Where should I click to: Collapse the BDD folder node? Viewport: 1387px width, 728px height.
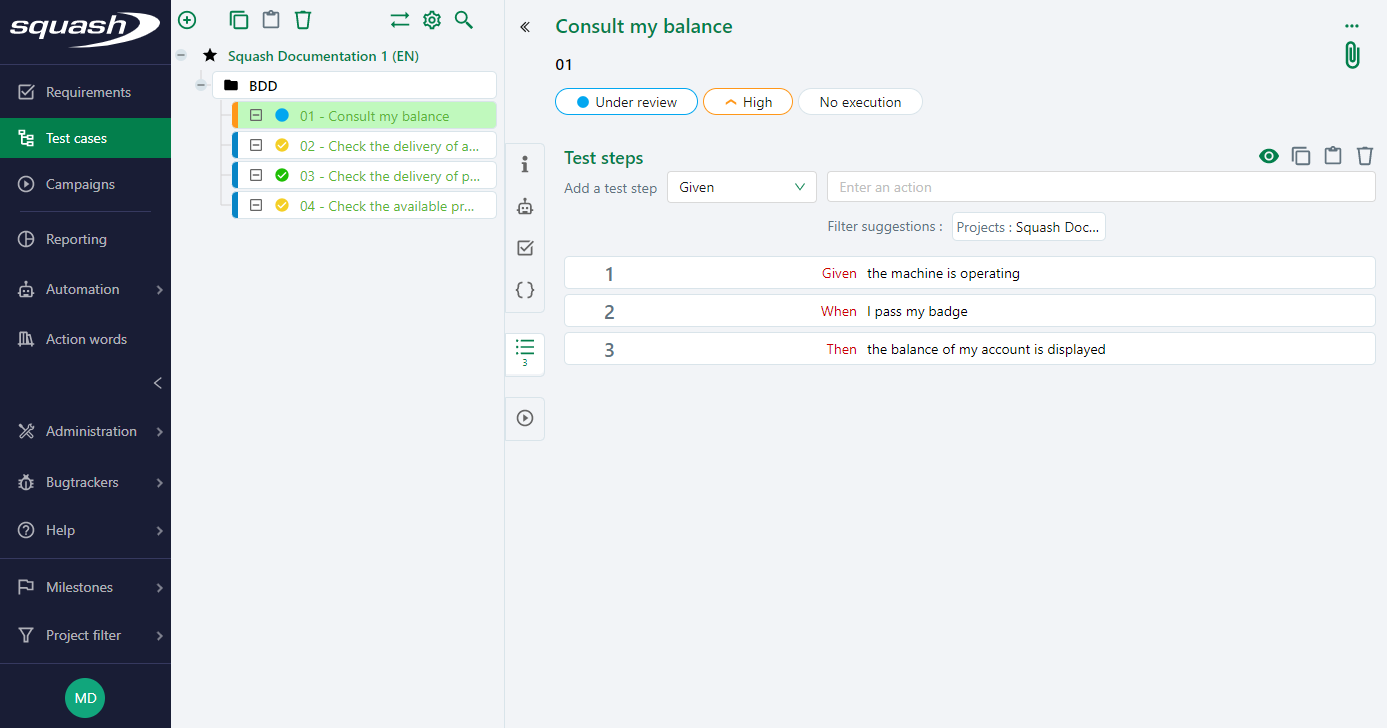click(x=200, y=85)
